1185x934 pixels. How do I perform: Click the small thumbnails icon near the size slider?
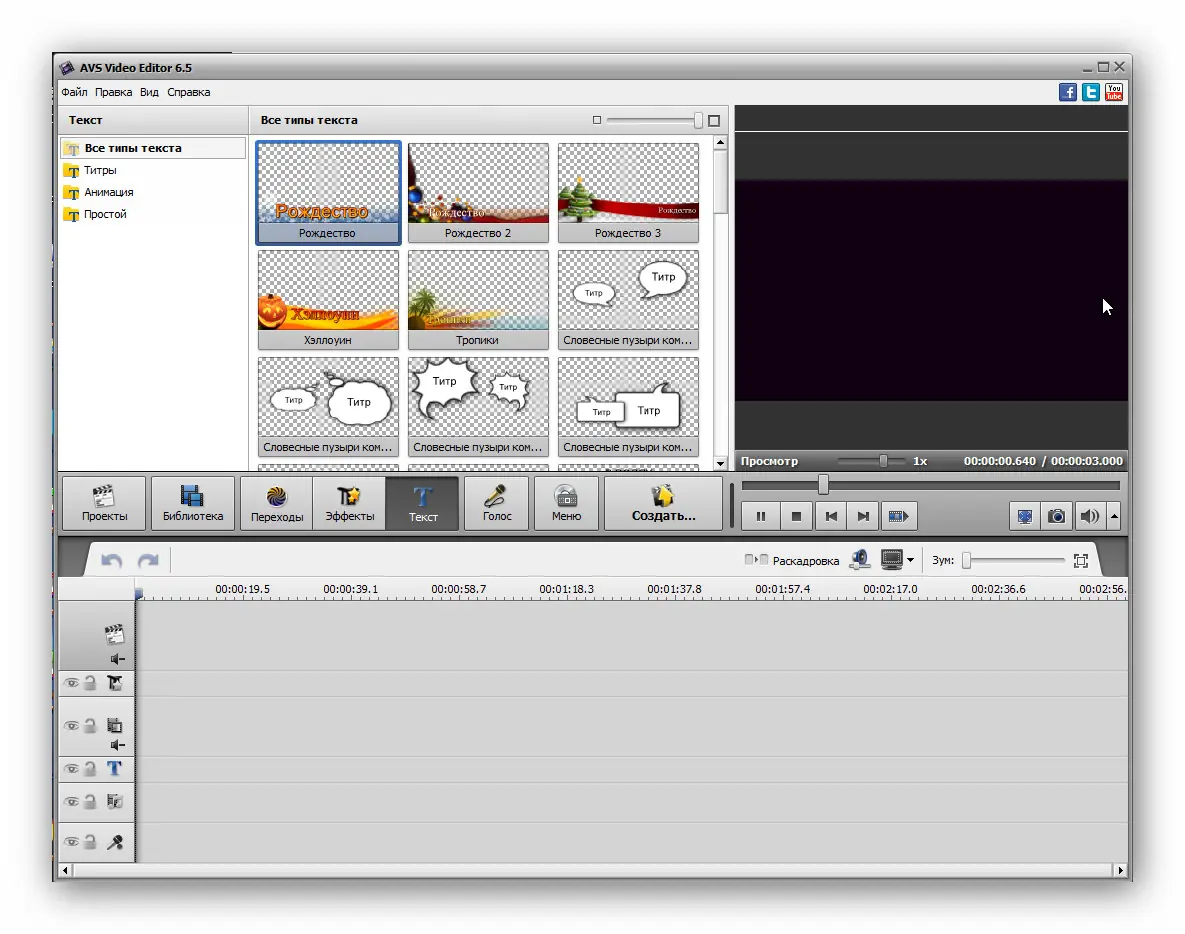click(597, 120)
